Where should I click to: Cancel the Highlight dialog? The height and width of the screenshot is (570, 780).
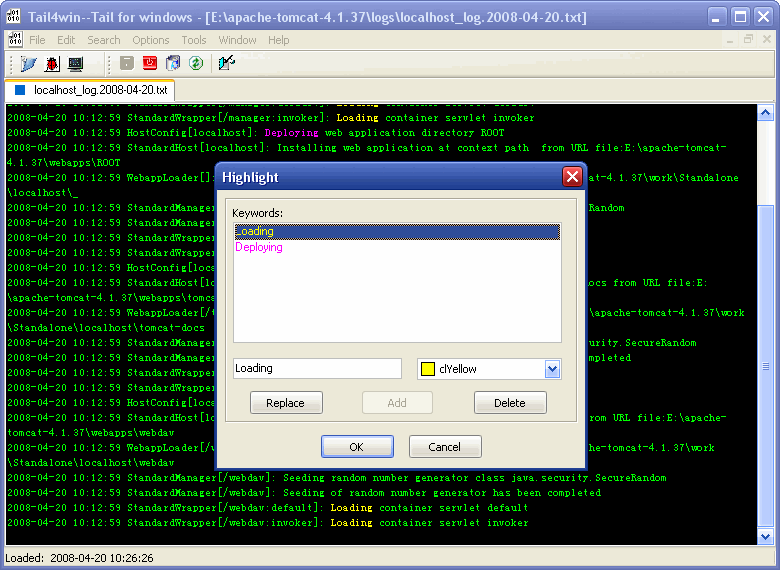click(445, 447)
